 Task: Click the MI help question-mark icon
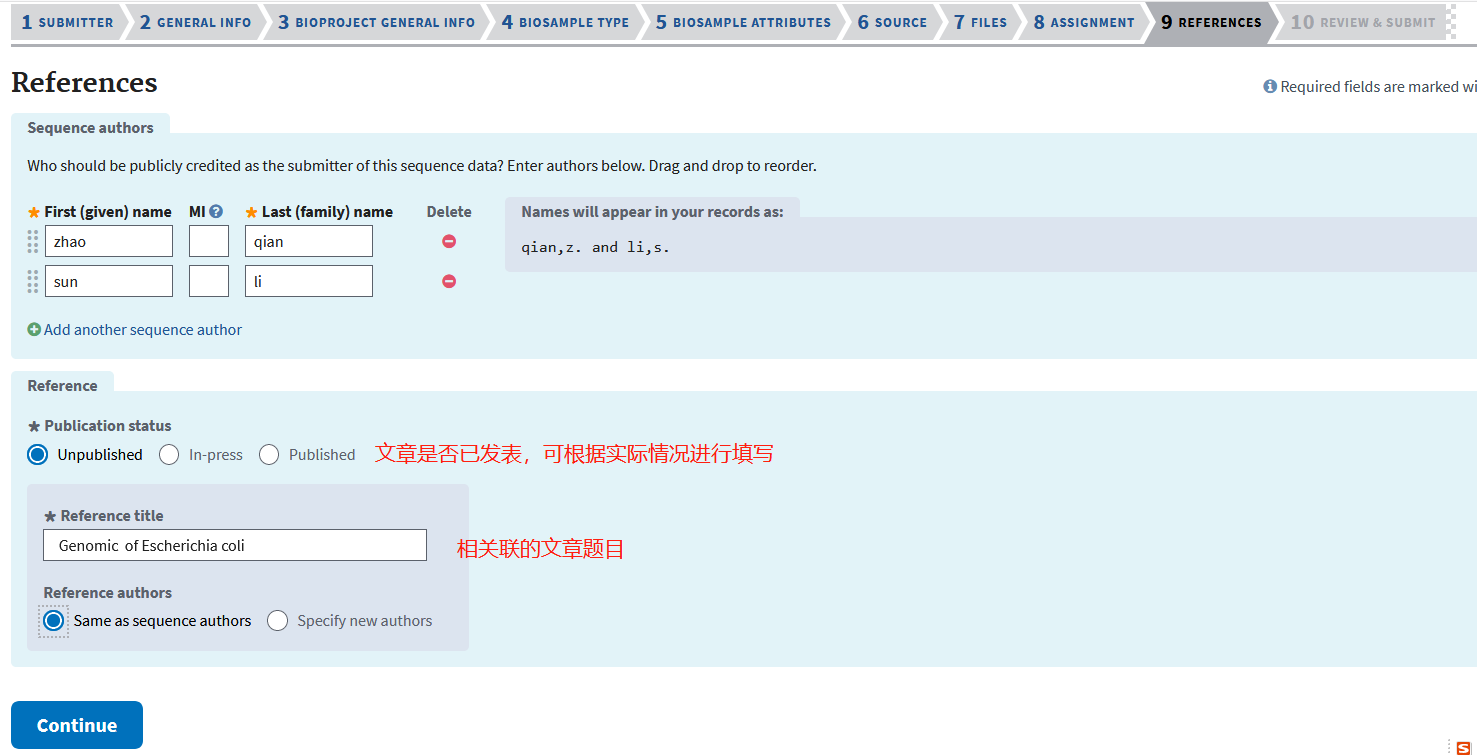tap(216, 211)
